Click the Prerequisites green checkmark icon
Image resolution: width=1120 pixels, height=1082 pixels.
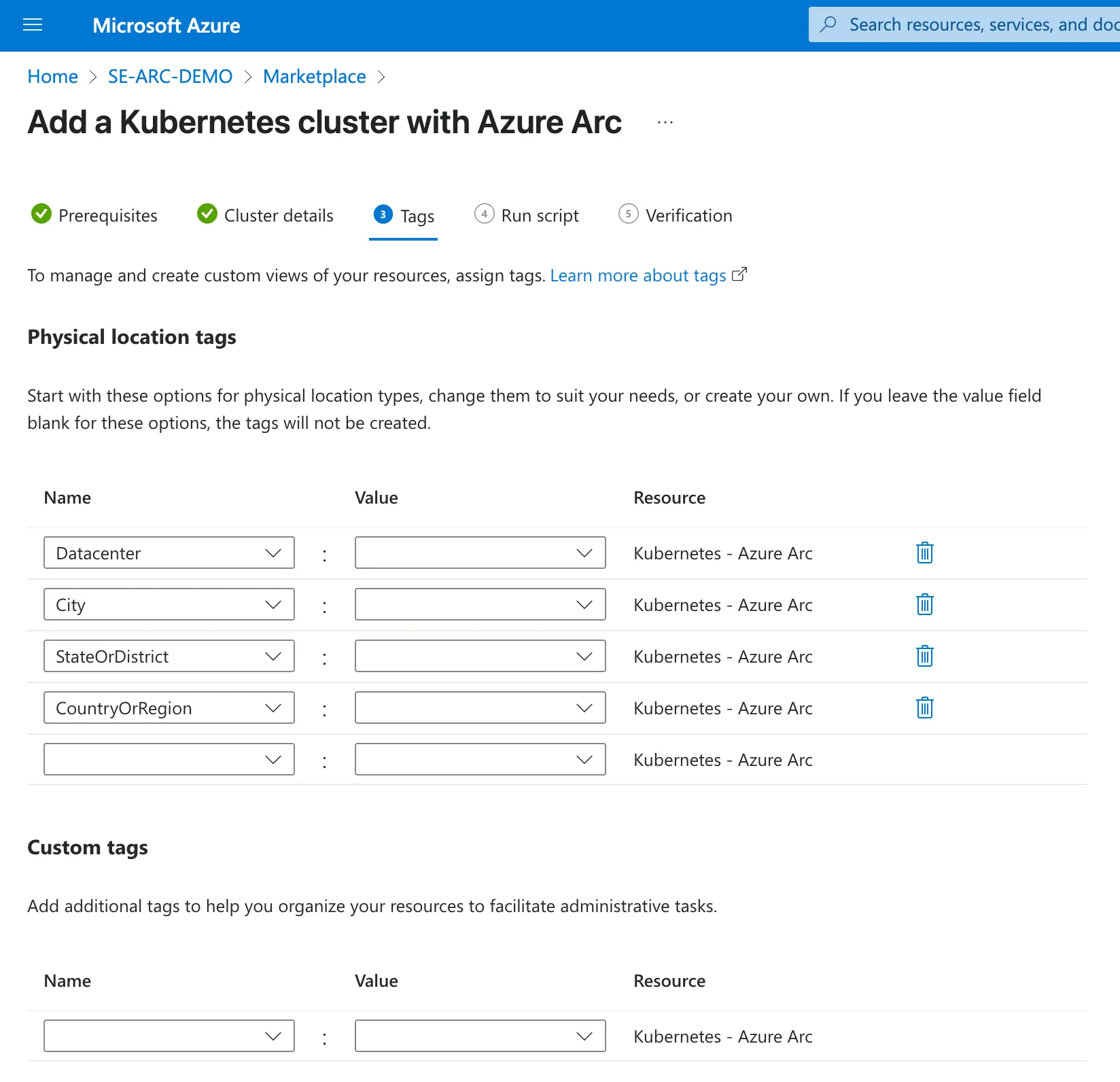point(41,213)
